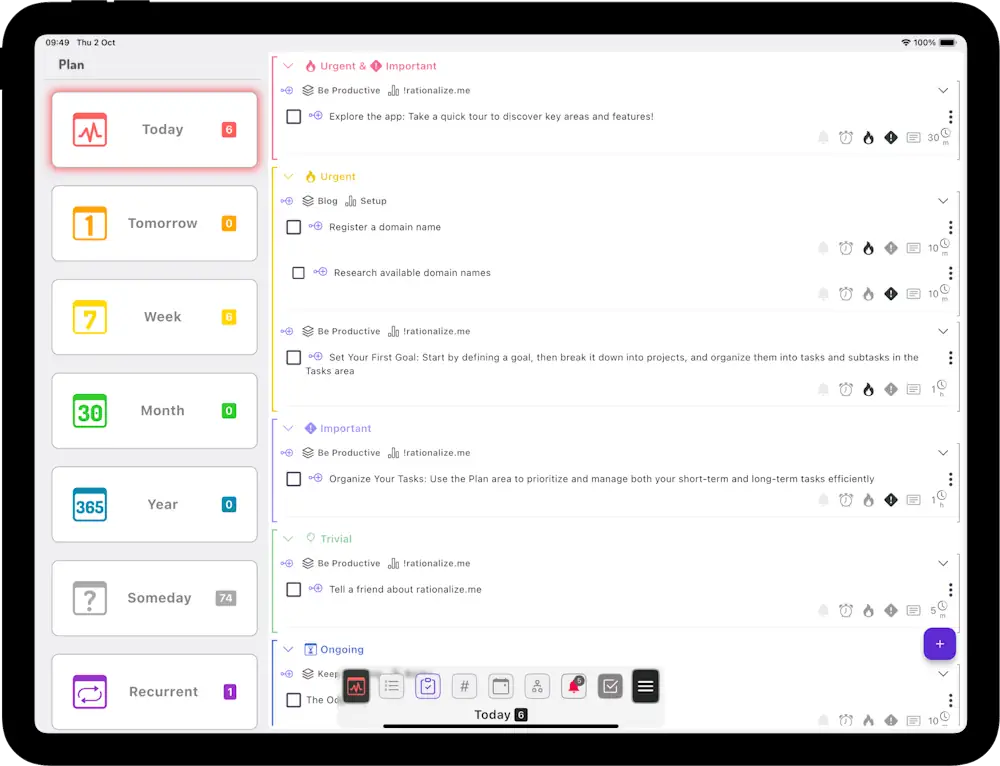The height and width of the screenshot is (766, 1000).
Task: Open the red notifications bell in bottom toolbar
Action: click(573, 686)
